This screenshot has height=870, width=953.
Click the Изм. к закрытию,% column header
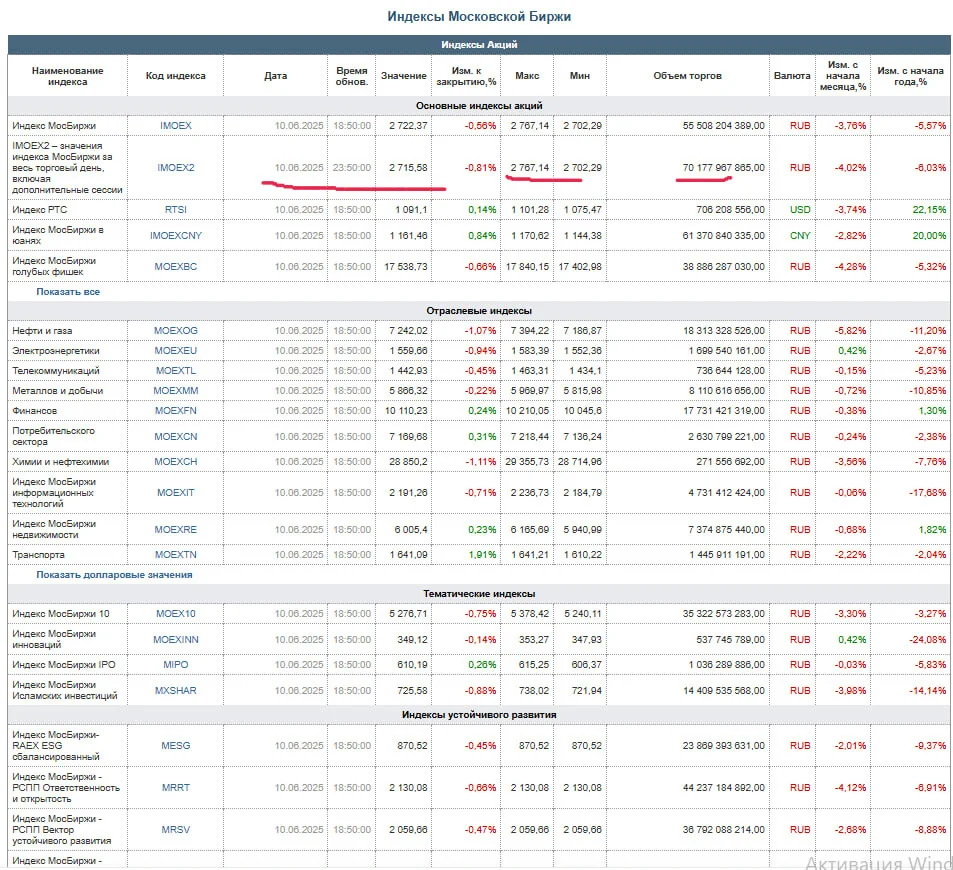(466, 76)
